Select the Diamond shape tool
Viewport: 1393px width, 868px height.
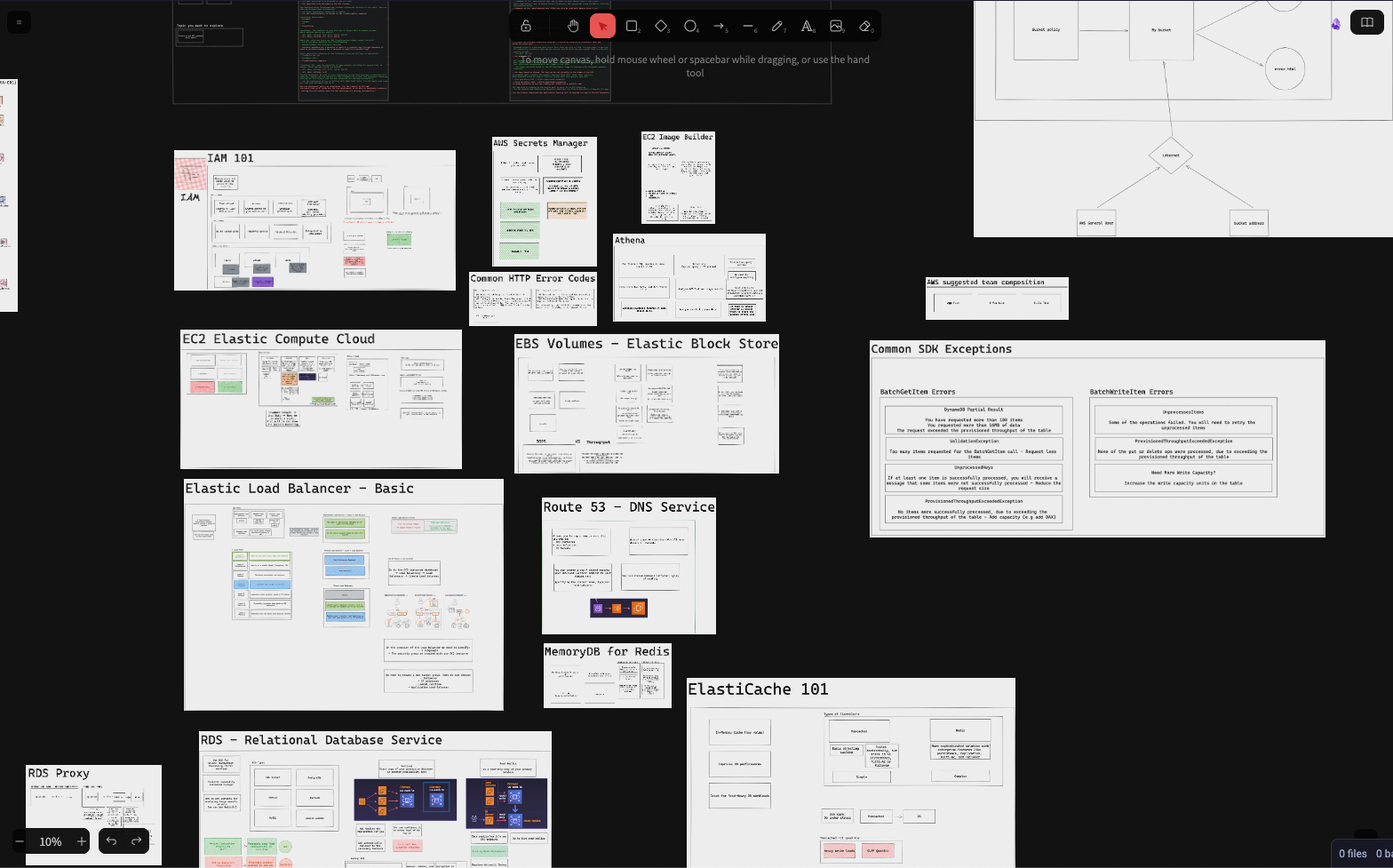pyautogui.click(x=661, y=26)
